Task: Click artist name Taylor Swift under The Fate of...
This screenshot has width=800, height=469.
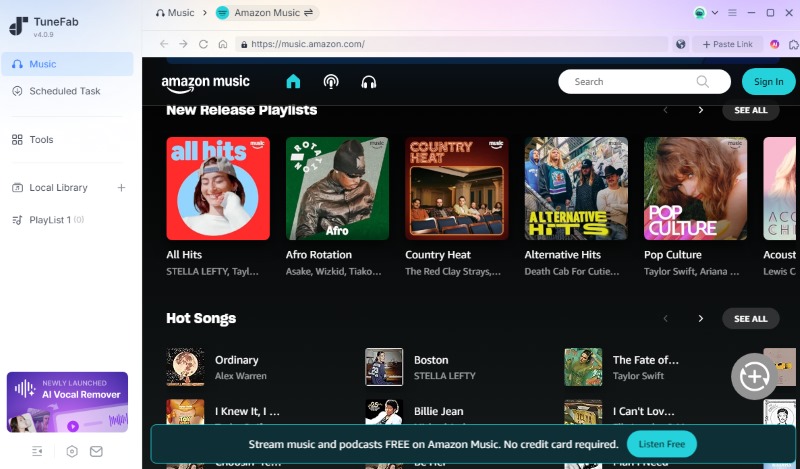Action: pyautogui.click(x=638, y=376)
